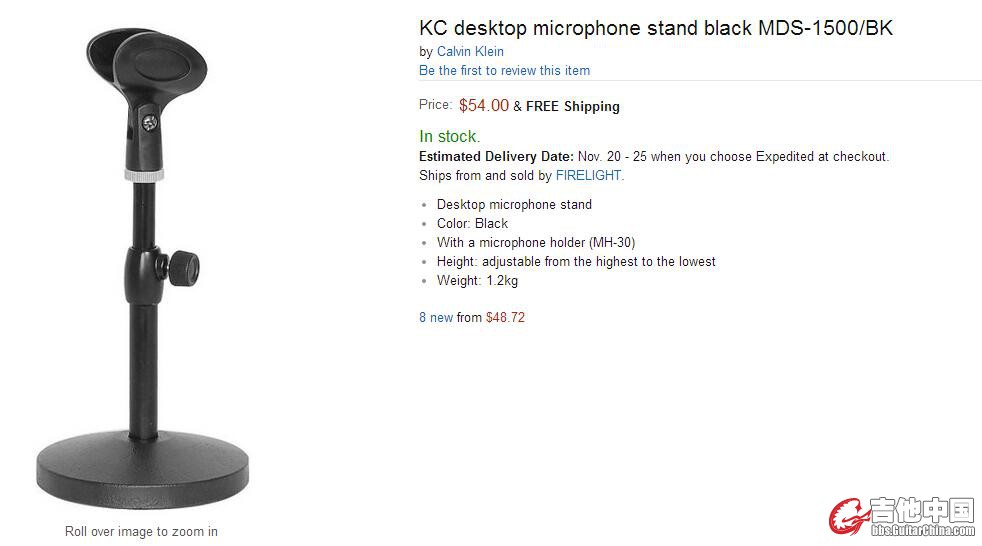Viewport: 982px width, 546px height.
Task: Click the "FREE Shipping" text
Action: [573, 106]
